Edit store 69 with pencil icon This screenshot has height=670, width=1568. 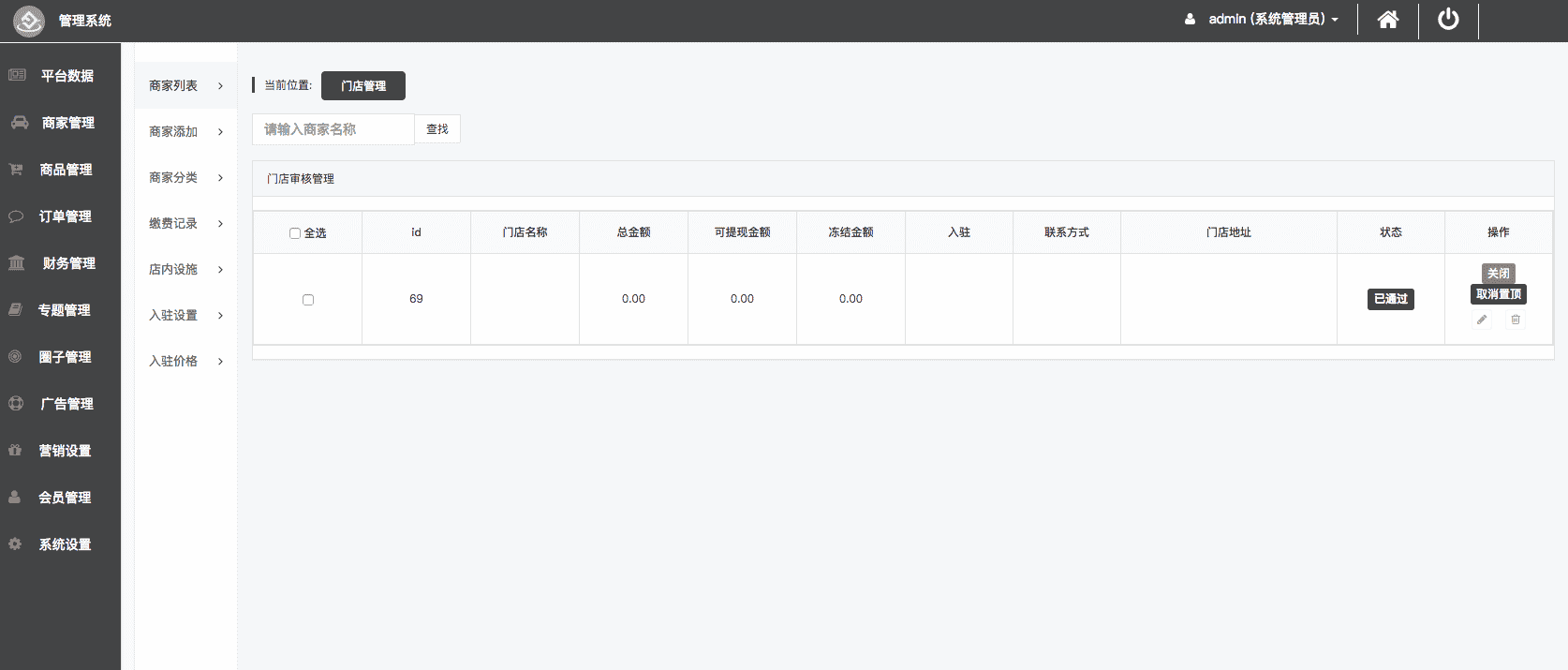pos(1482,320)
